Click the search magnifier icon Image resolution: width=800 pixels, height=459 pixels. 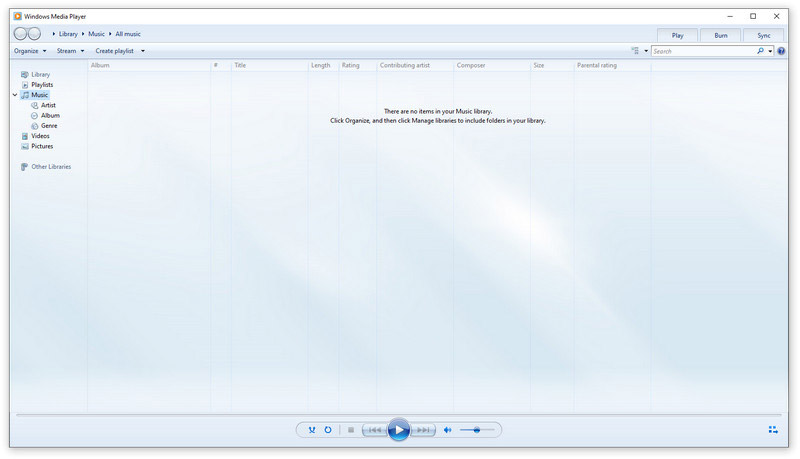point(760,51)
